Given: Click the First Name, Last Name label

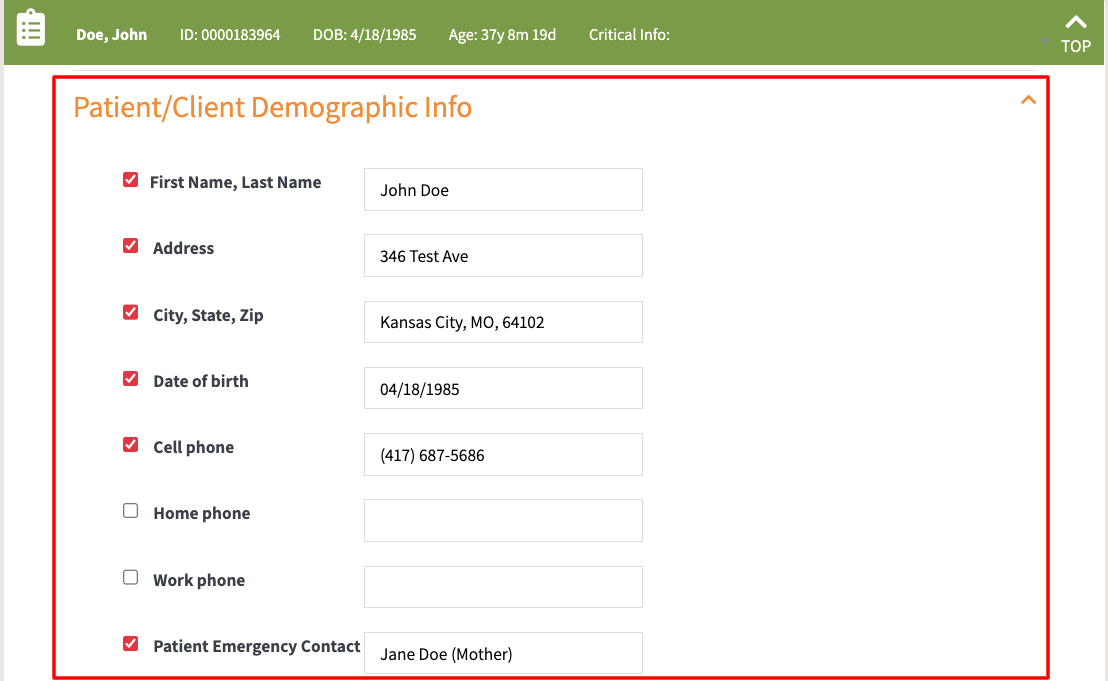Looking at the screenshot, I should [x=235, y=182].
